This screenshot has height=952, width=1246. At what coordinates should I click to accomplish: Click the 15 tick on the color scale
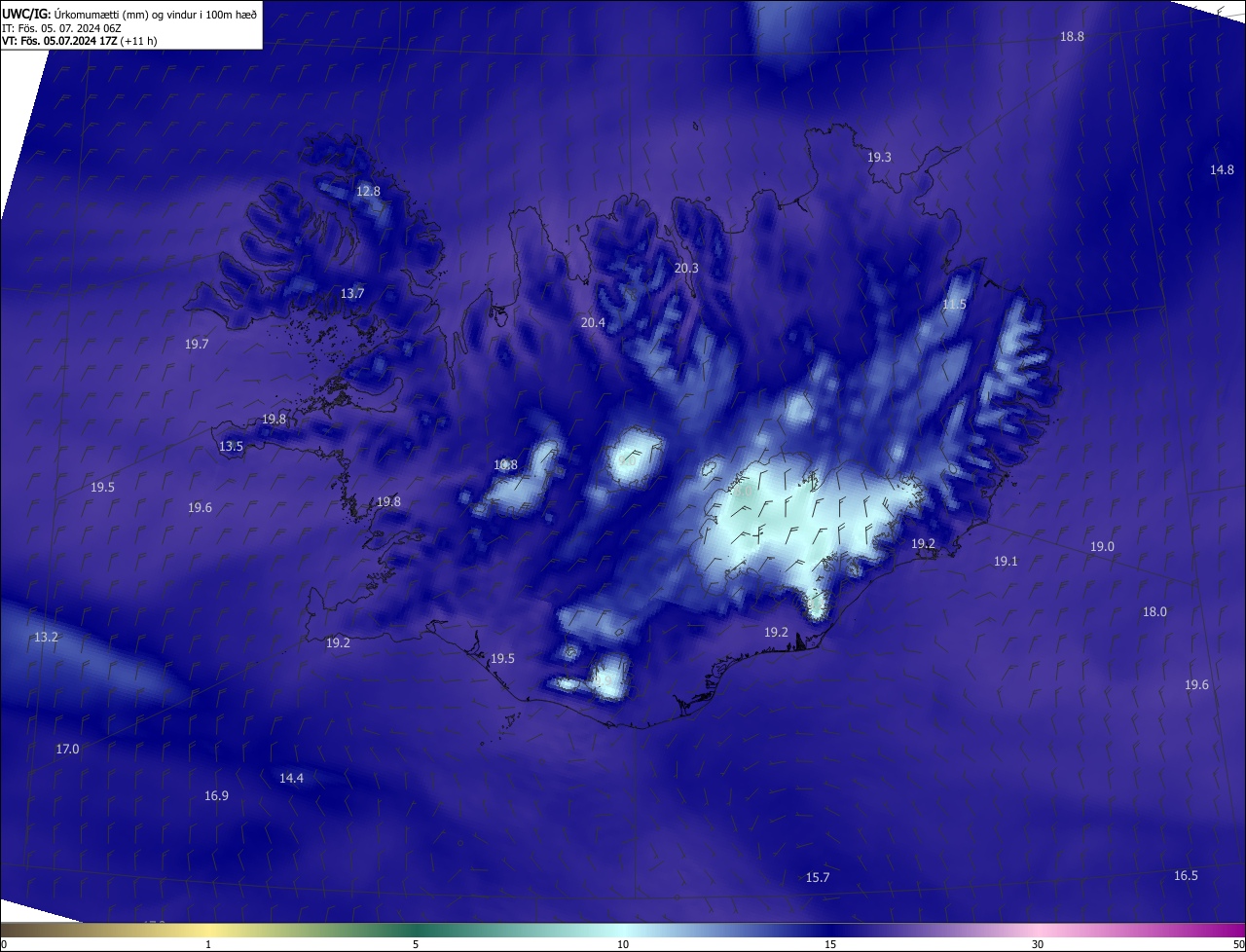(x=830, y=944)
